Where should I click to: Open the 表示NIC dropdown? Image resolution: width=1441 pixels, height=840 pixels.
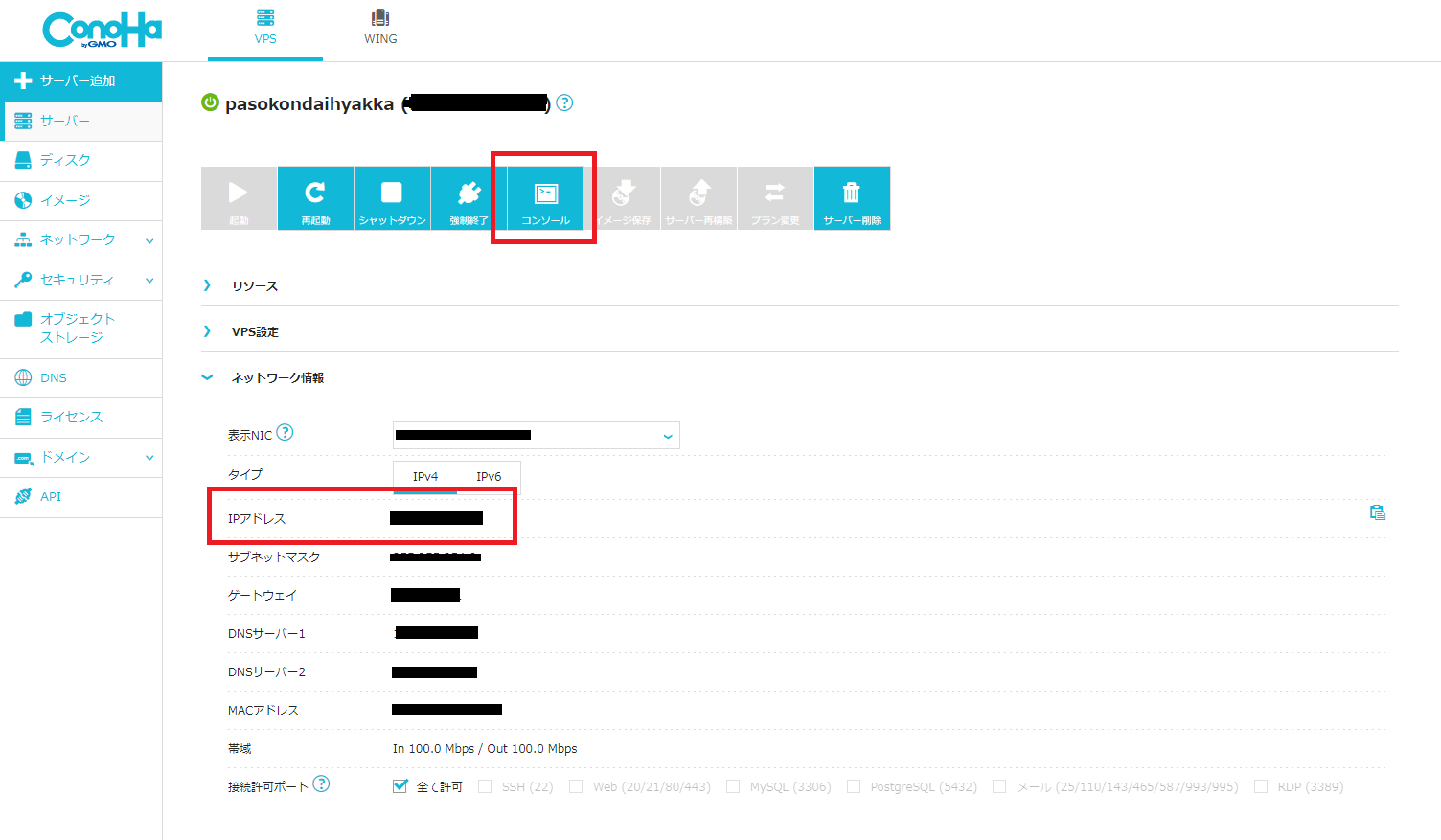tap(536, 436)
